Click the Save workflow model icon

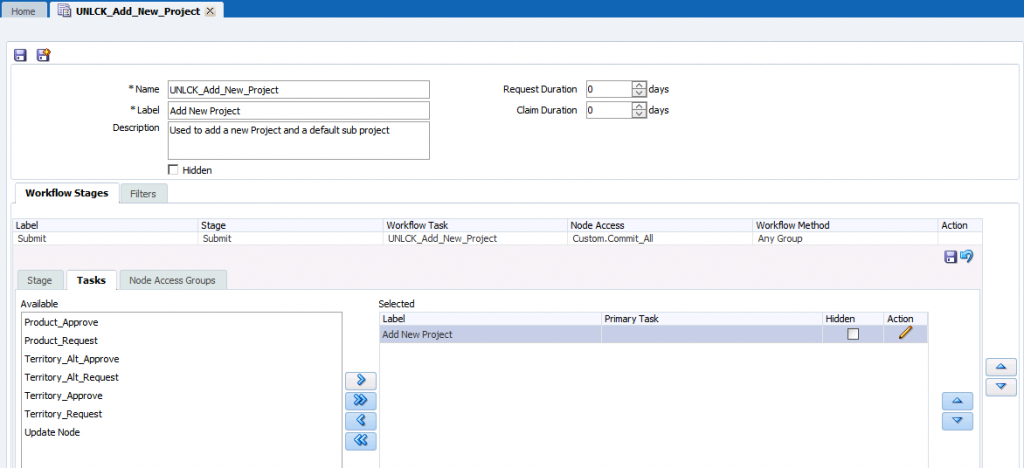pos(20,56)
